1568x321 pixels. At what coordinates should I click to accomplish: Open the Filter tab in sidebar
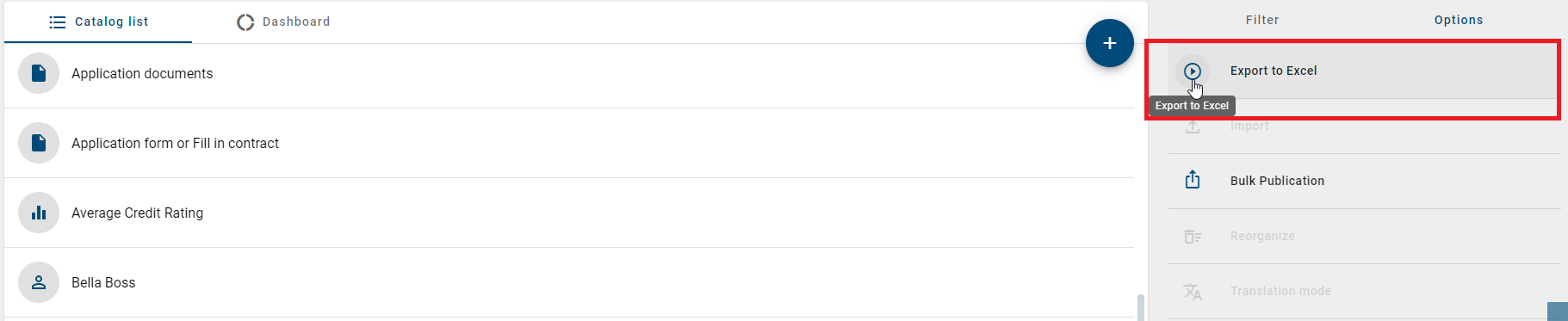click(1262, 20)
